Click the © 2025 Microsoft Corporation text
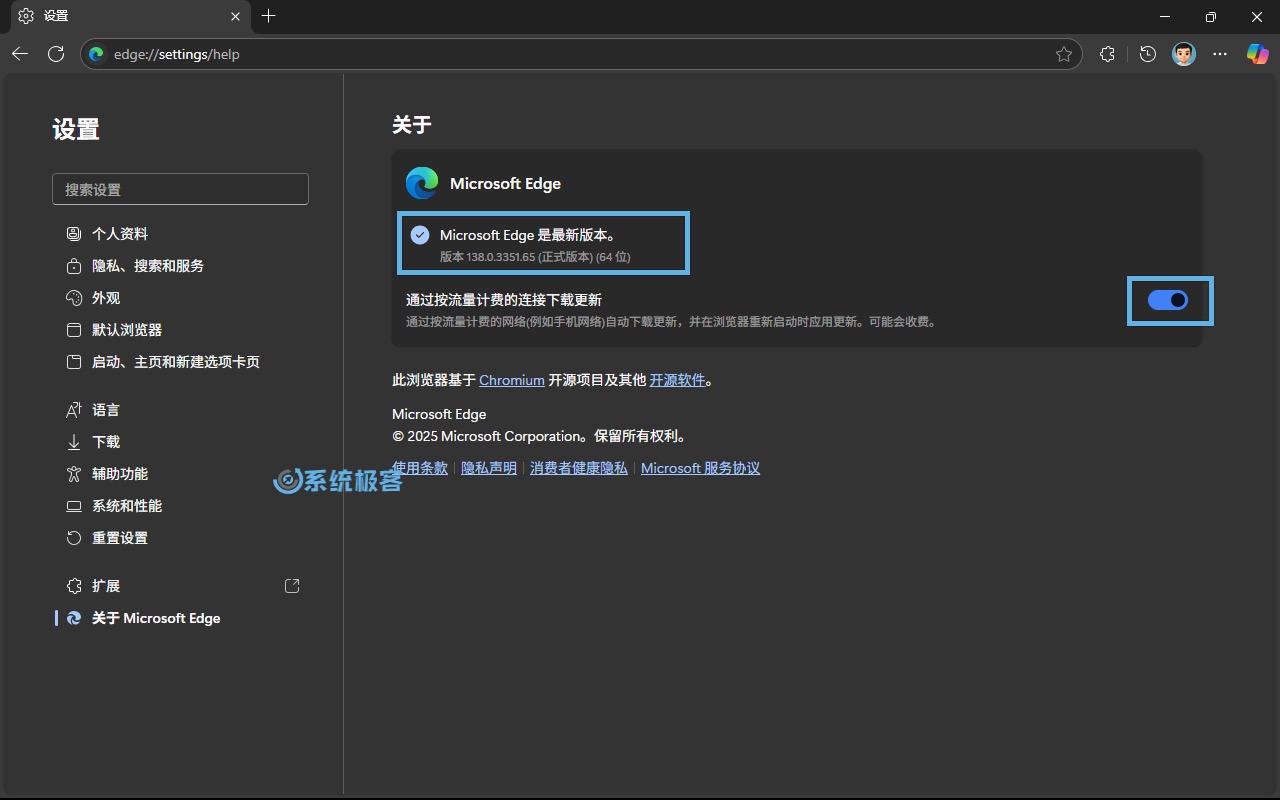Screen dimensions: 1280x800 pos(539,436)
